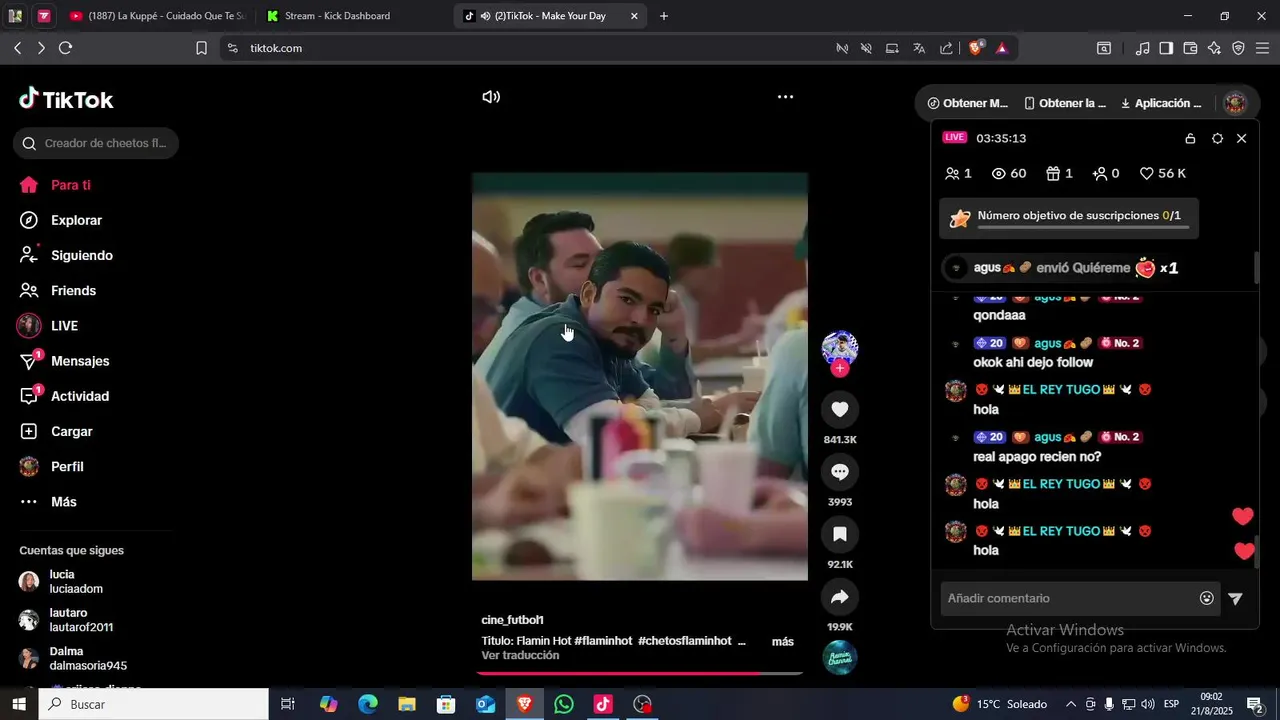The width and height of the screenshot is (1280, 720).
Task: Click the TikTok logo
Action: [66, 99]
